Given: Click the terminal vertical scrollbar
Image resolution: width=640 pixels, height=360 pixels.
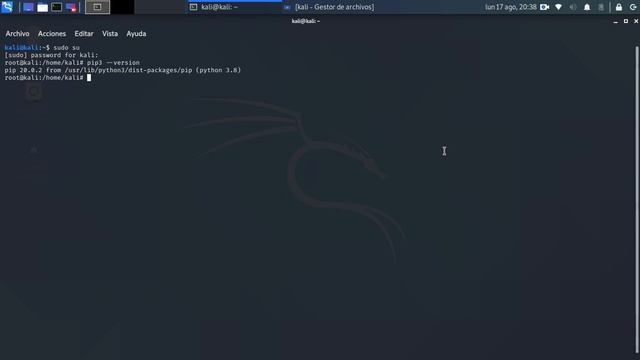Looking at the screenshot, I should (636, 200).
